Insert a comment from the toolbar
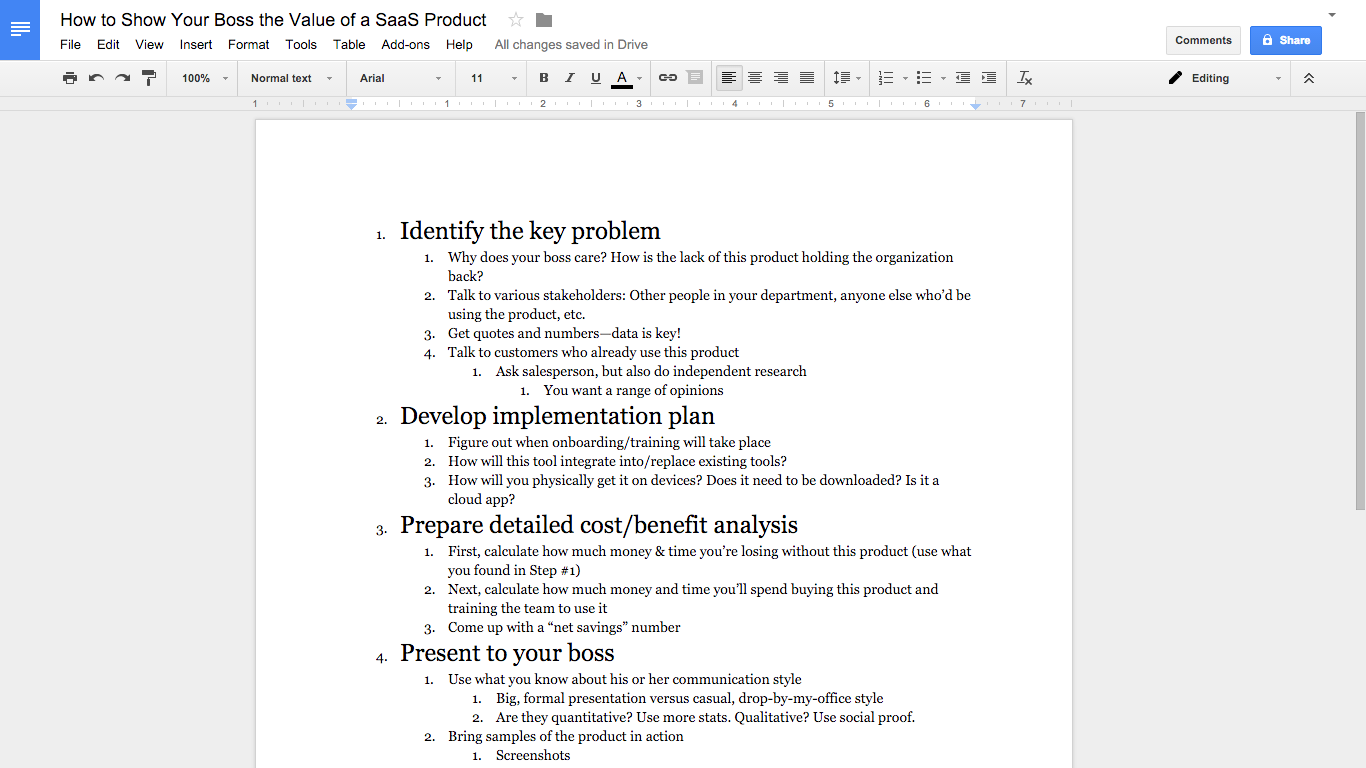Screen dimensions: 1366x768 click(695, 78)
